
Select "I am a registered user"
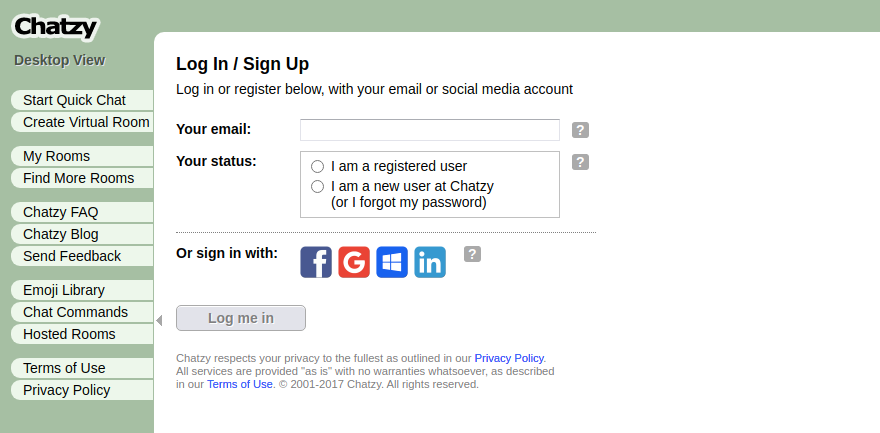tap(318, 167)
